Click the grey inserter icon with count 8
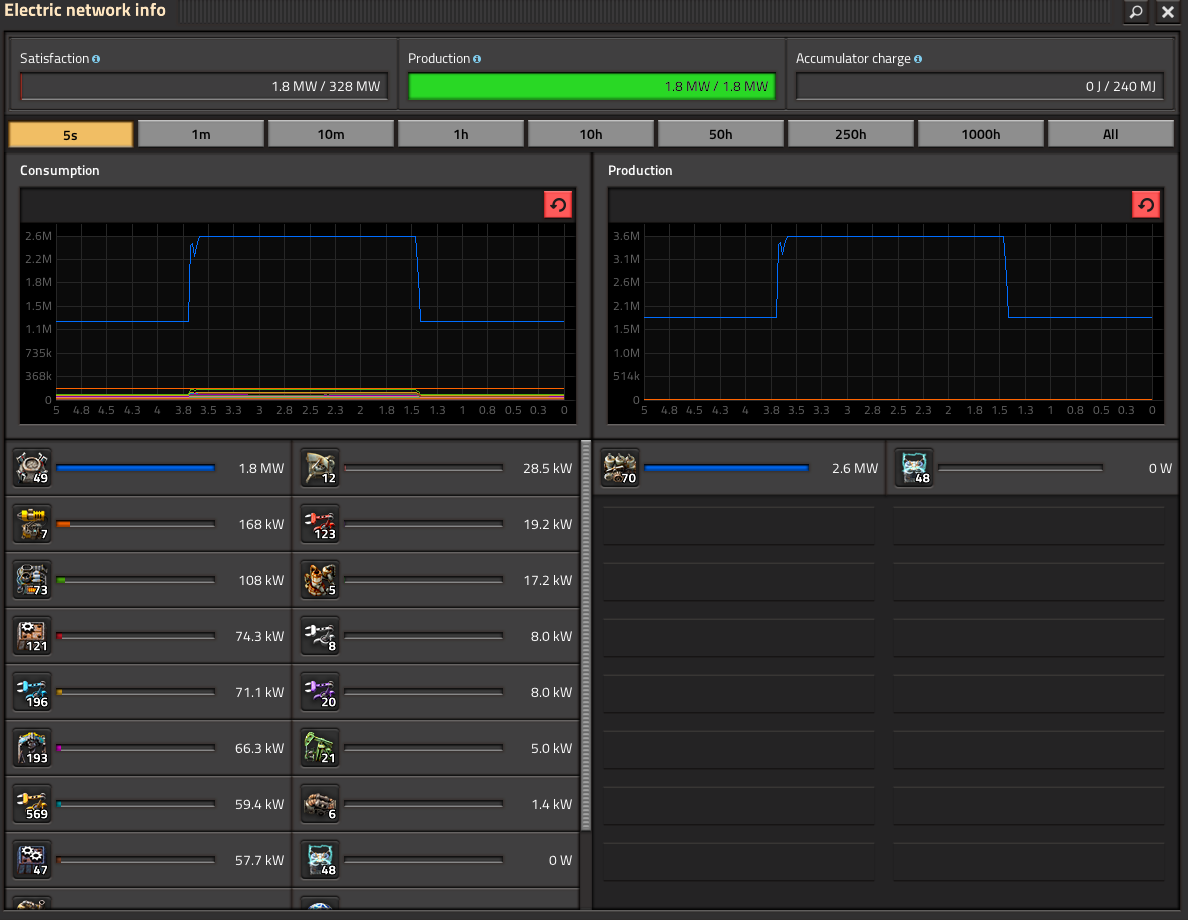Viewport: 1188px width, 920px height. [320, 636]
